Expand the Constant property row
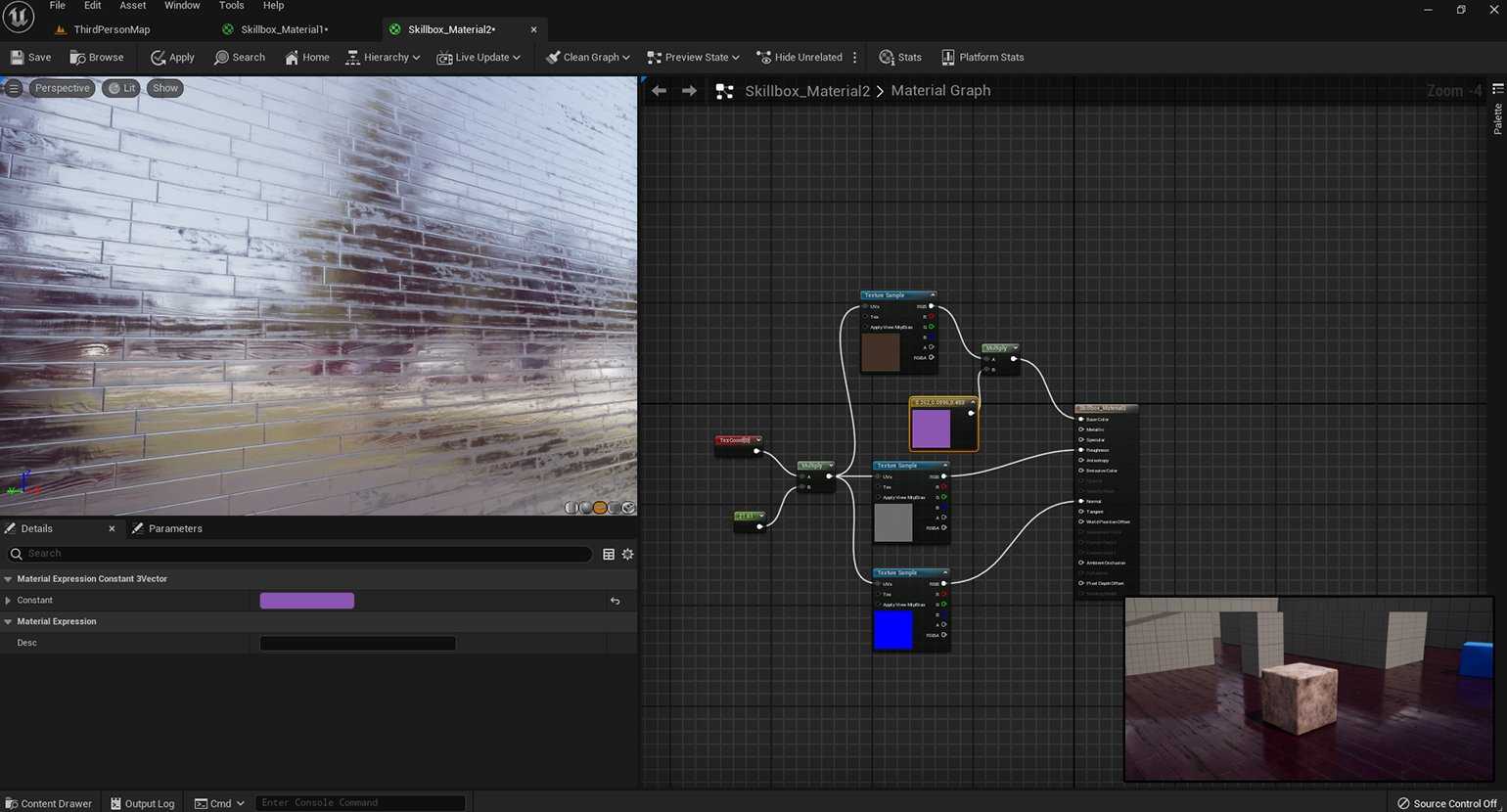This screenshot has height=812, width=1507. pos(9,601)
